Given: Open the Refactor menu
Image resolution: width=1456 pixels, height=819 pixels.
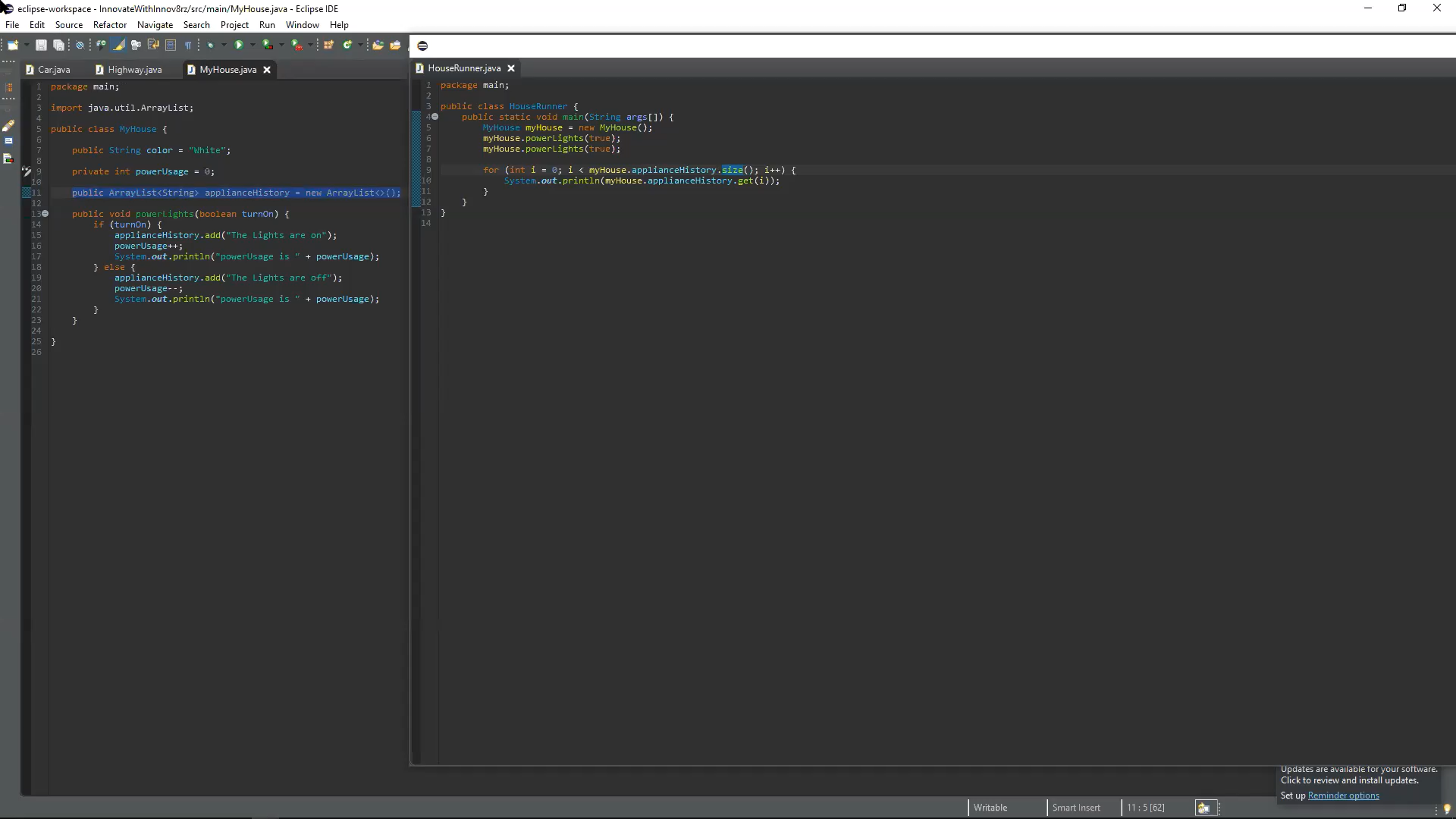Looking at the screenshot, I should [109, 25].
